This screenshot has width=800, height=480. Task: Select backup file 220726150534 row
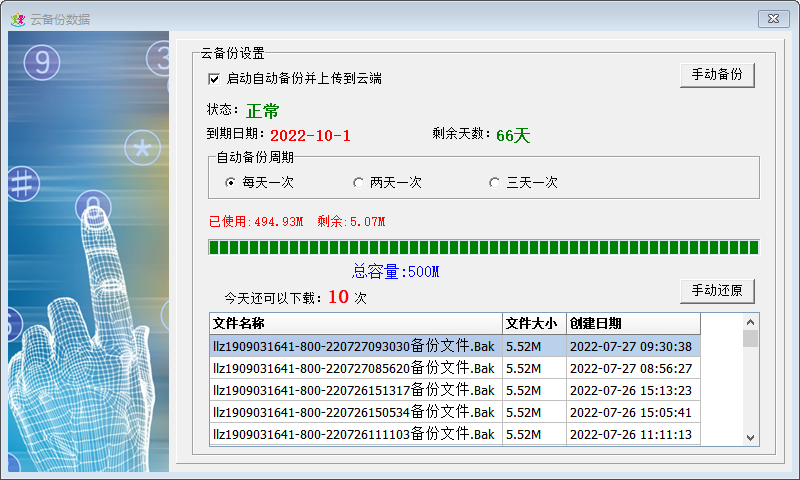coord(455,412)
